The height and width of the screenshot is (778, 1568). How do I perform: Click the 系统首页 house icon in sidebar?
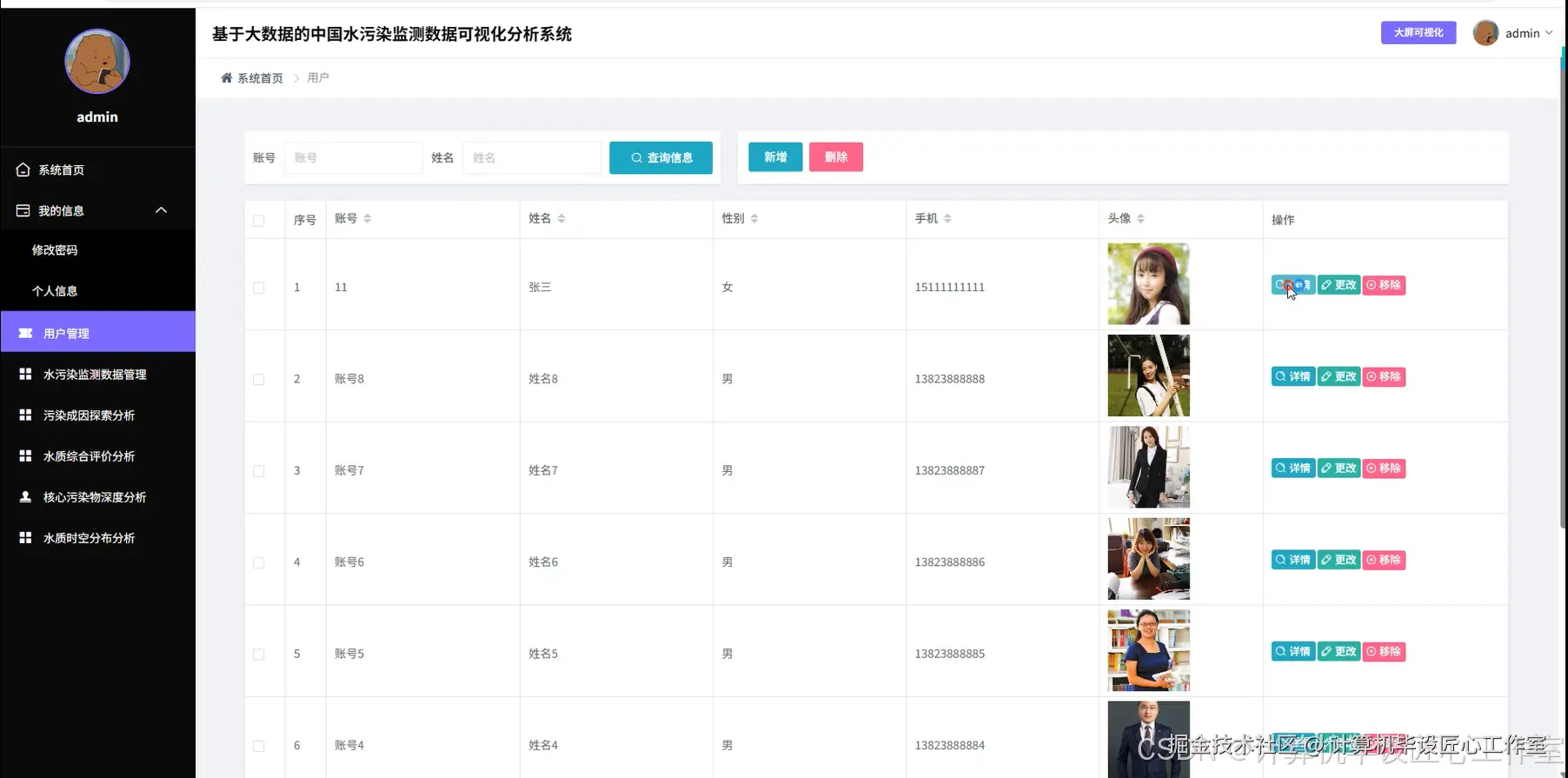coord(23,170)
